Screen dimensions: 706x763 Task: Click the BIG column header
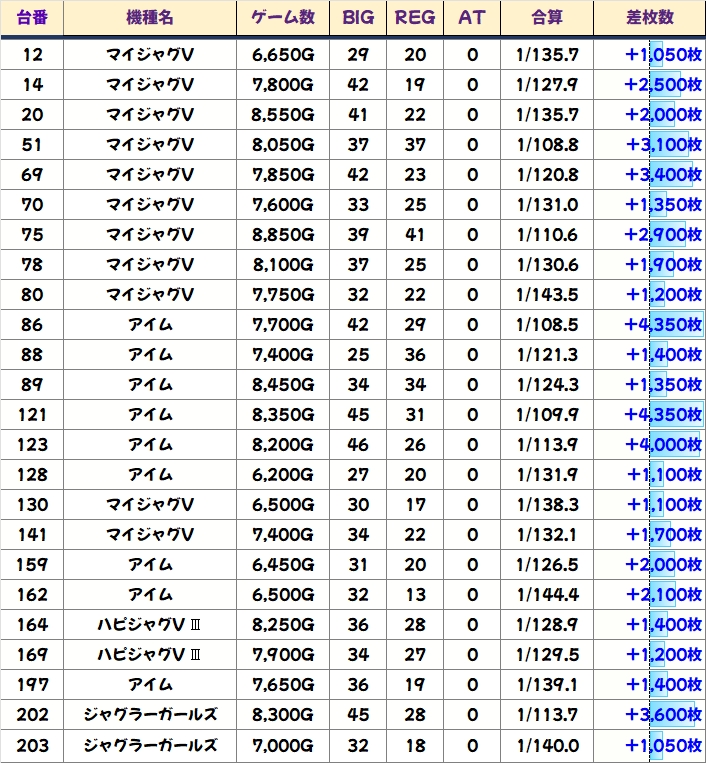click(x=358, y=18)
